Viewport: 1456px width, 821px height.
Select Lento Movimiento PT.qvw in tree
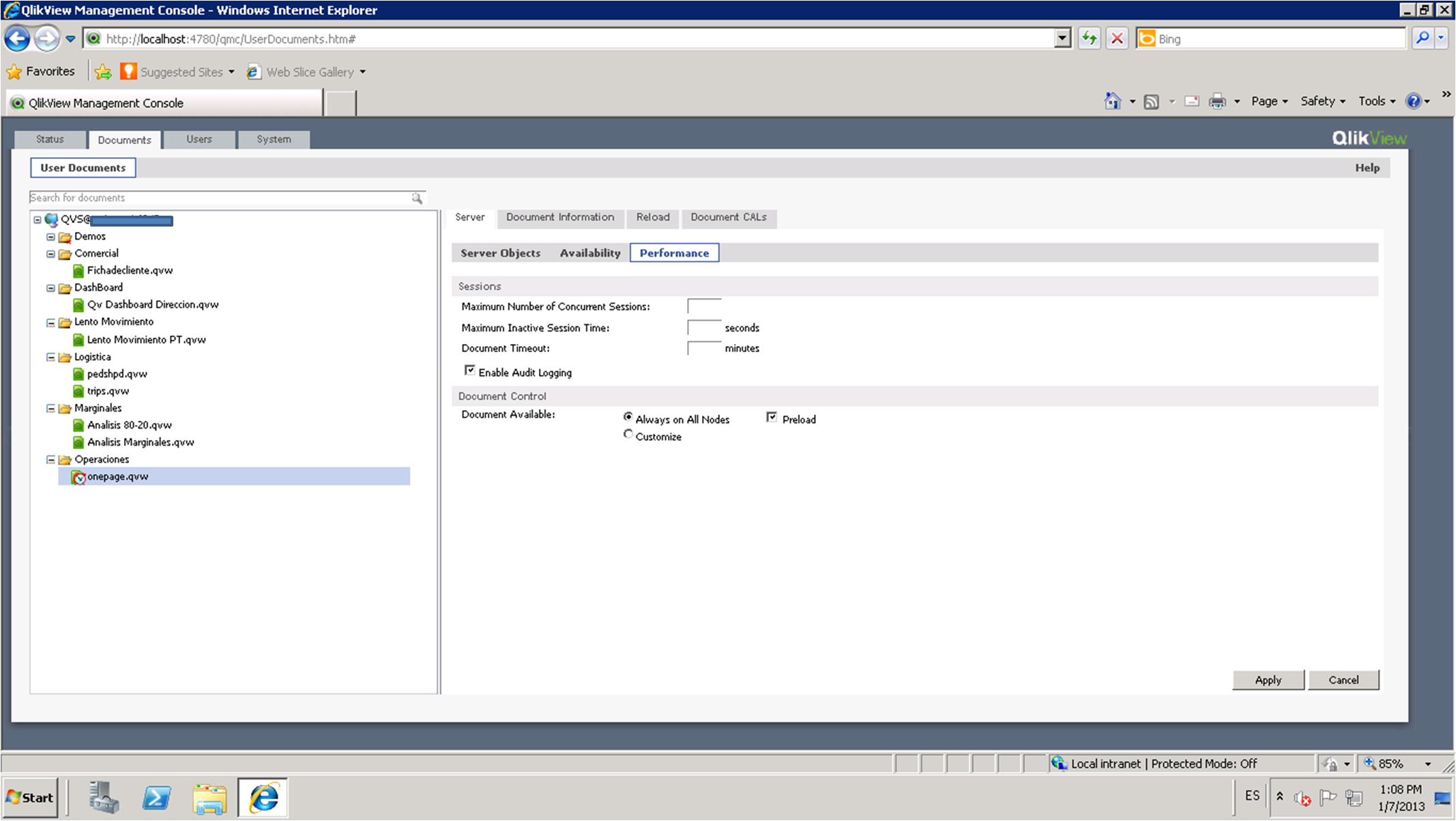click(x=146, y=340)
